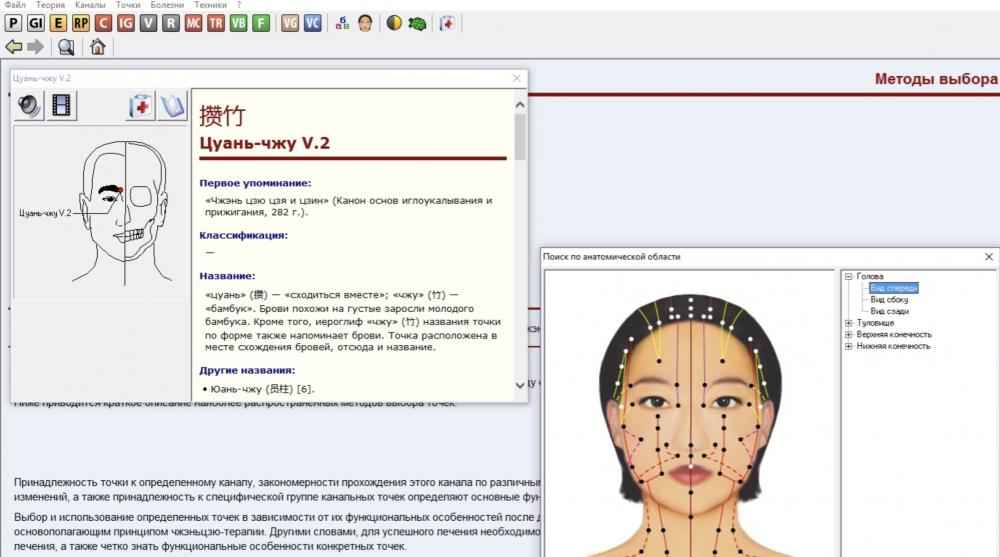This screenshot has width=1000, height=557.
Task: Open the film strip video icon
Action: point(62,106)
